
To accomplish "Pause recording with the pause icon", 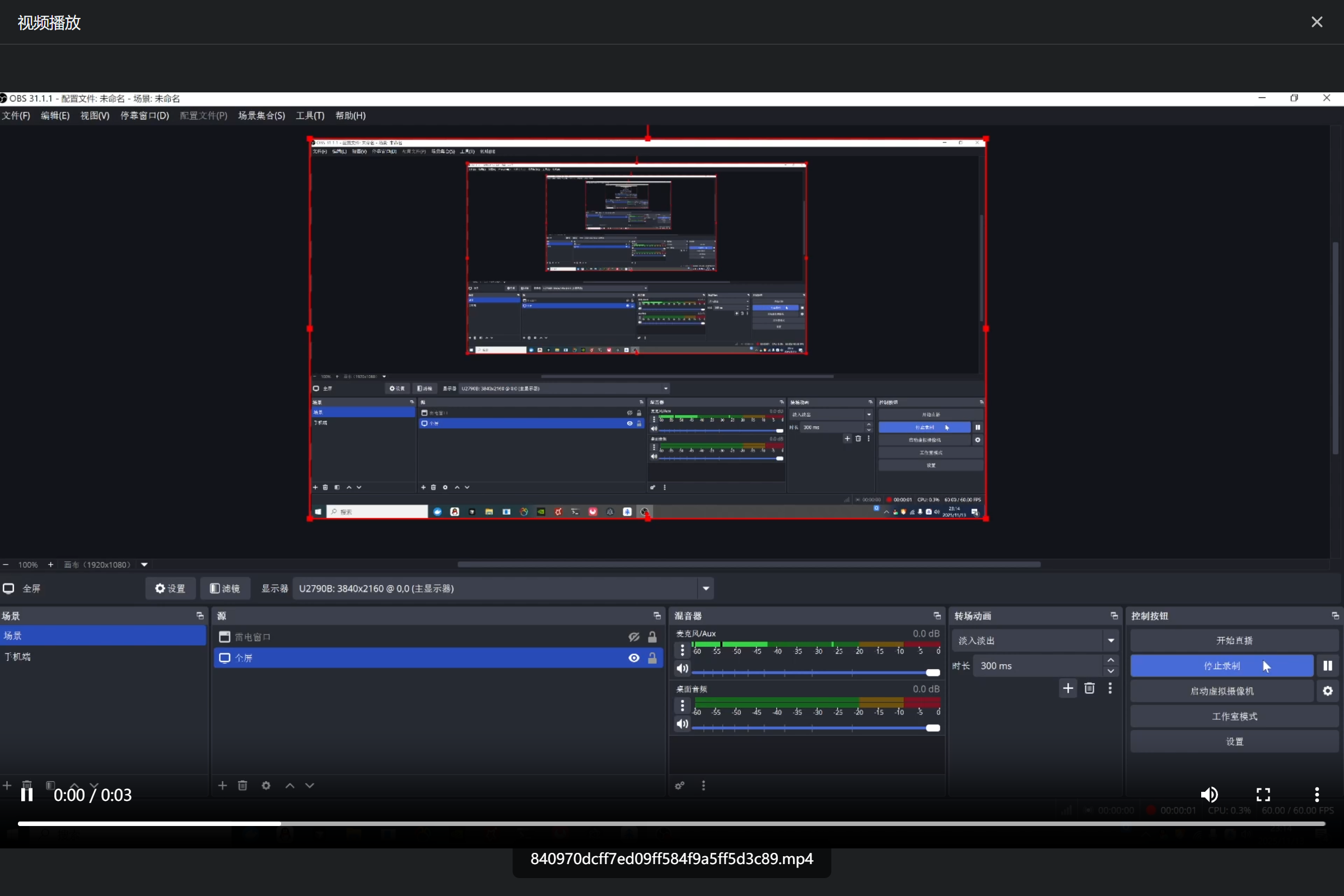I will click(x=1327, y=666).
